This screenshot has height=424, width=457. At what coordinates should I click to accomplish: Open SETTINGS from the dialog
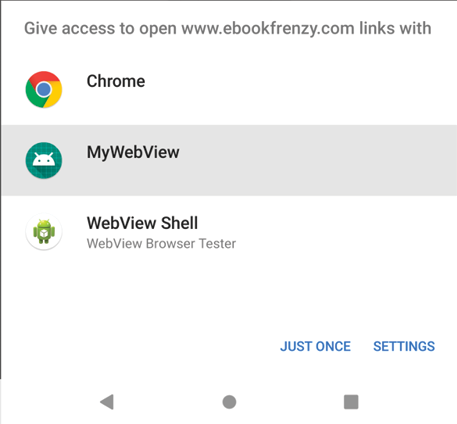tap(404, 346)
